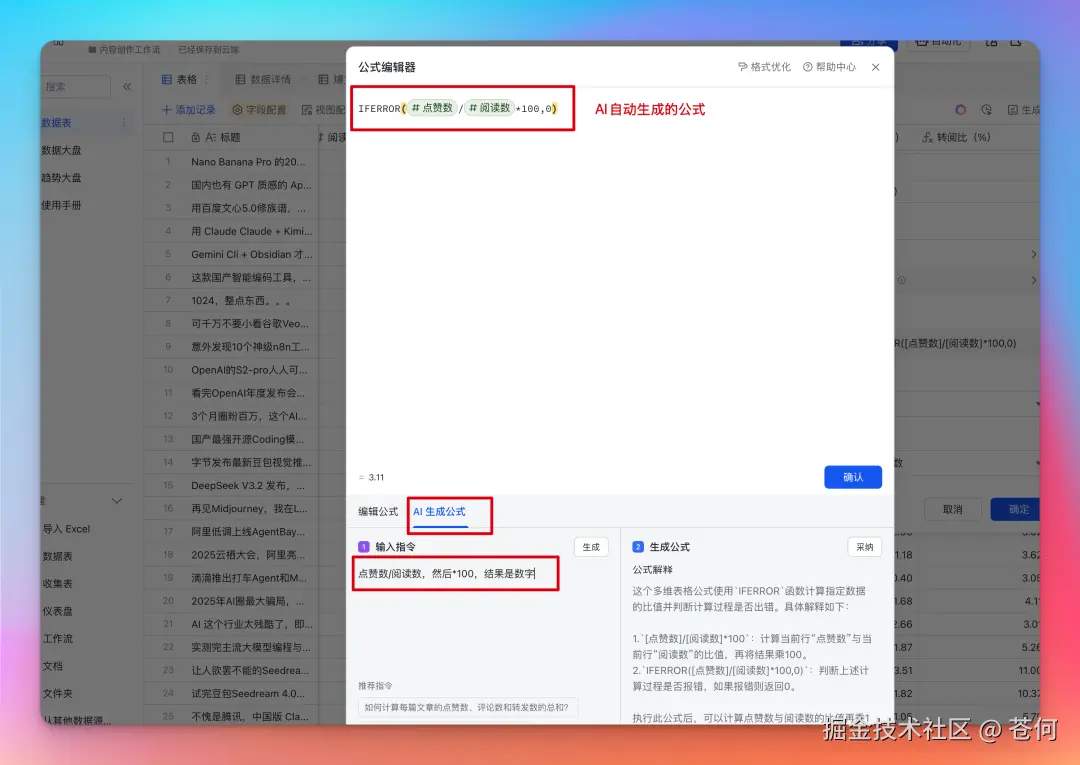Click the fx icon on 转阅比（%）column

pos(927,137)
